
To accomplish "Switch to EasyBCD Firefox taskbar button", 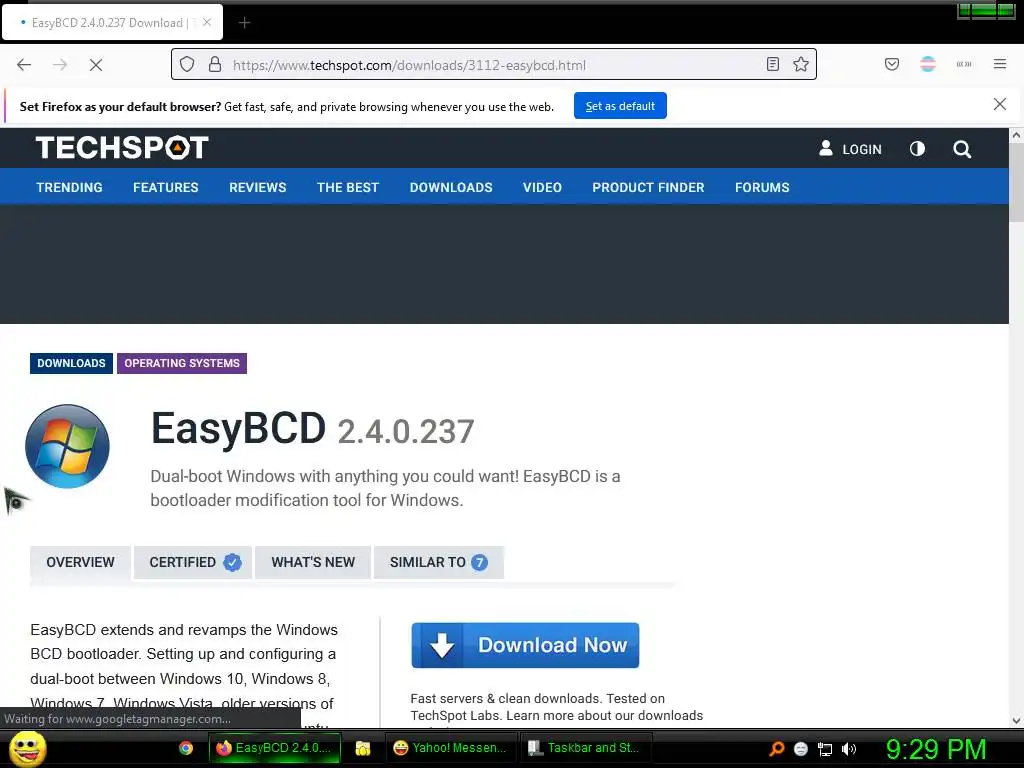I will pos(275,748).
